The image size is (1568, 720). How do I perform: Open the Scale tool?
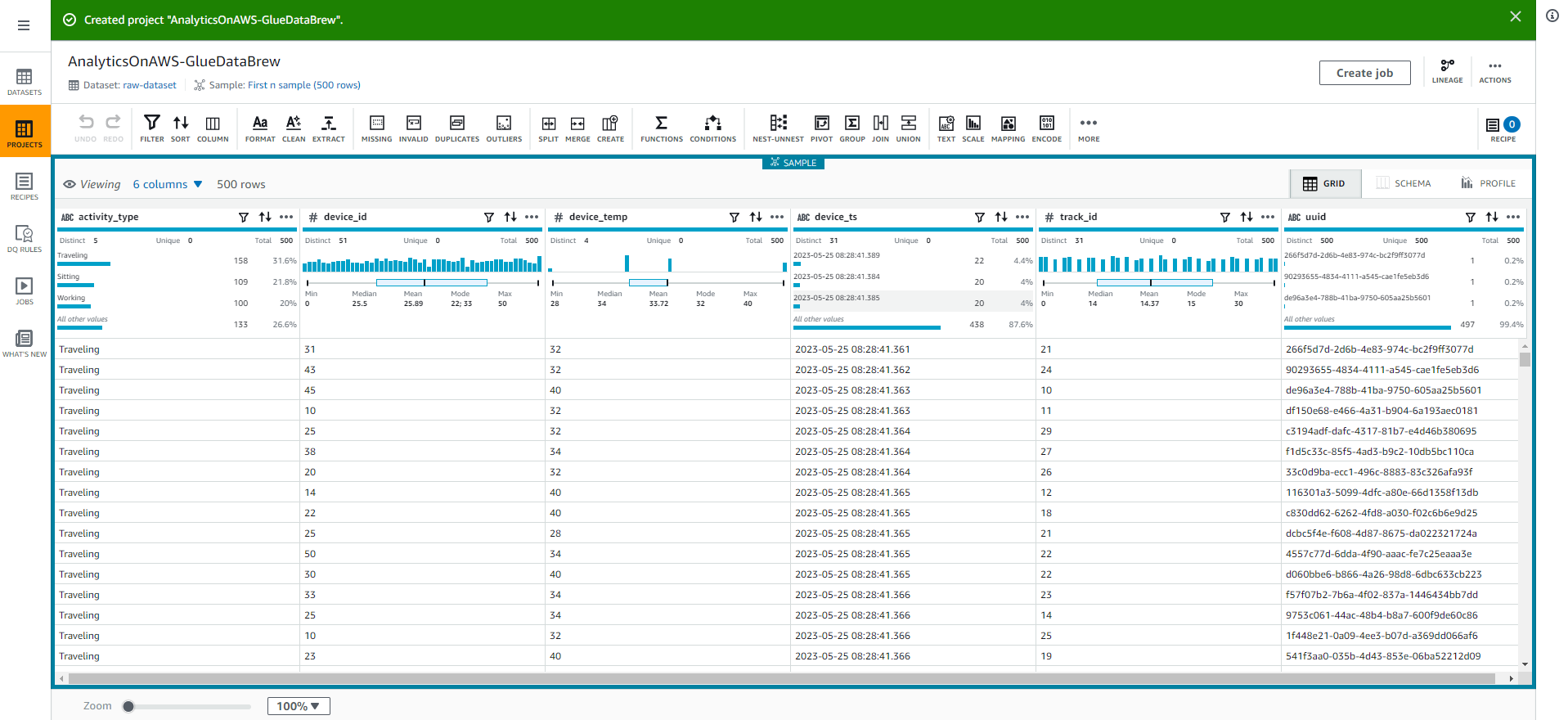point(973,128)
